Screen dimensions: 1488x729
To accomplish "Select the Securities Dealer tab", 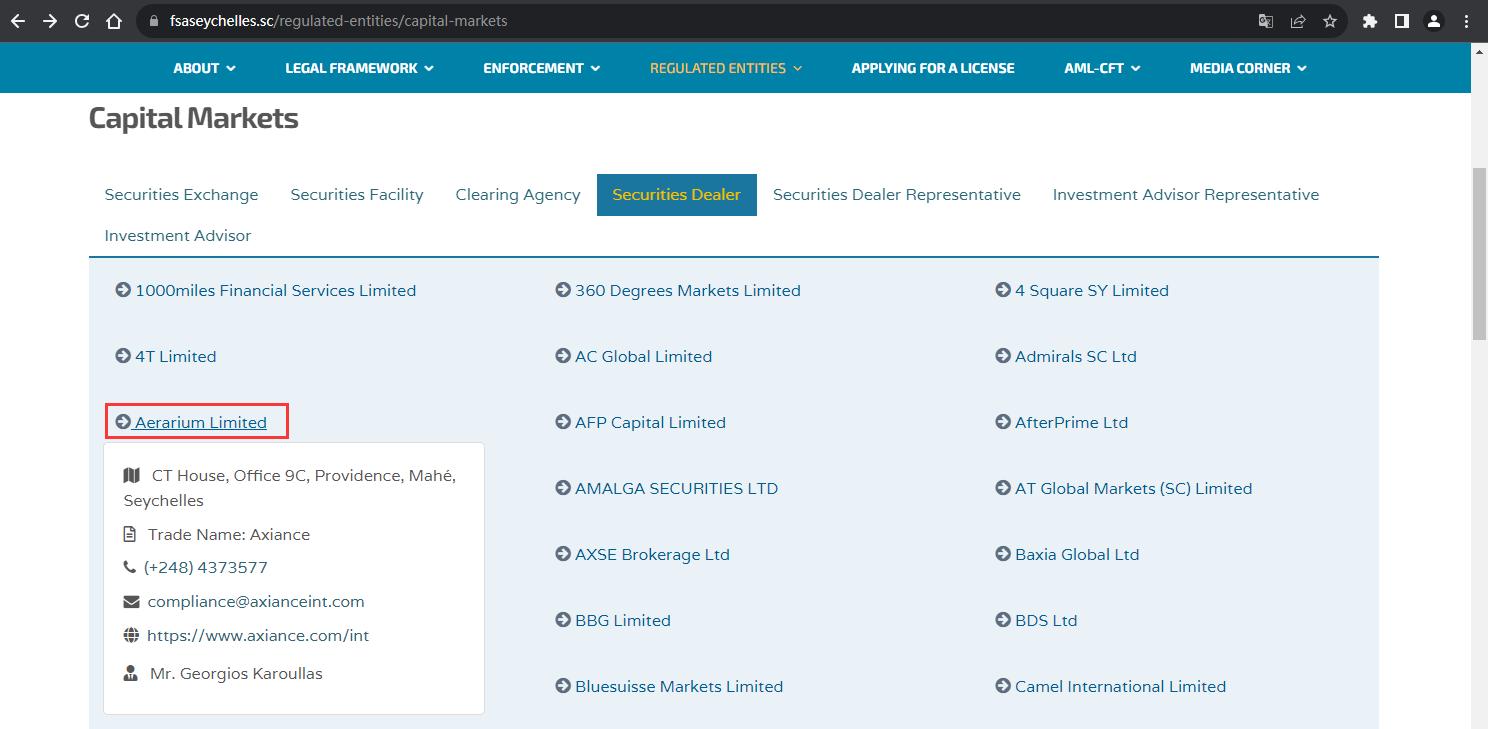I will [x=677, y=194].
